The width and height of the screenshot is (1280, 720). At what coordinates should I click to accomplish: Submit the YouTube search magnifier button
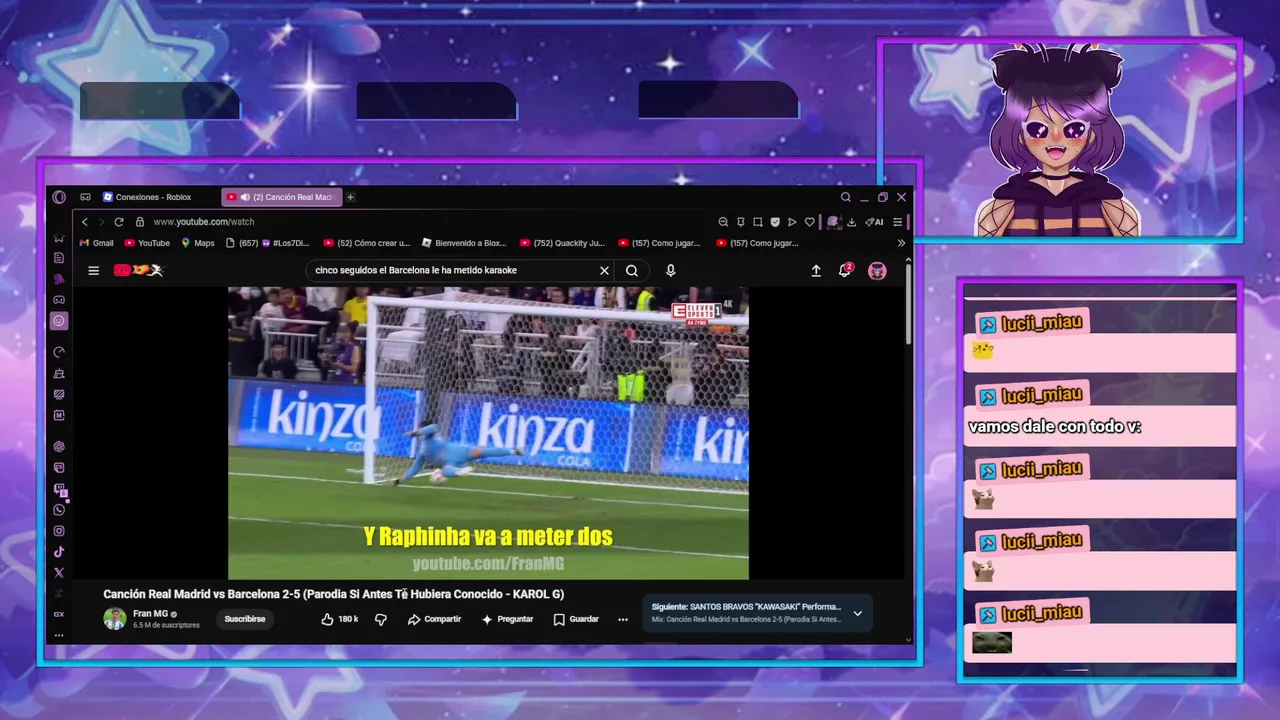coord(632,270)
